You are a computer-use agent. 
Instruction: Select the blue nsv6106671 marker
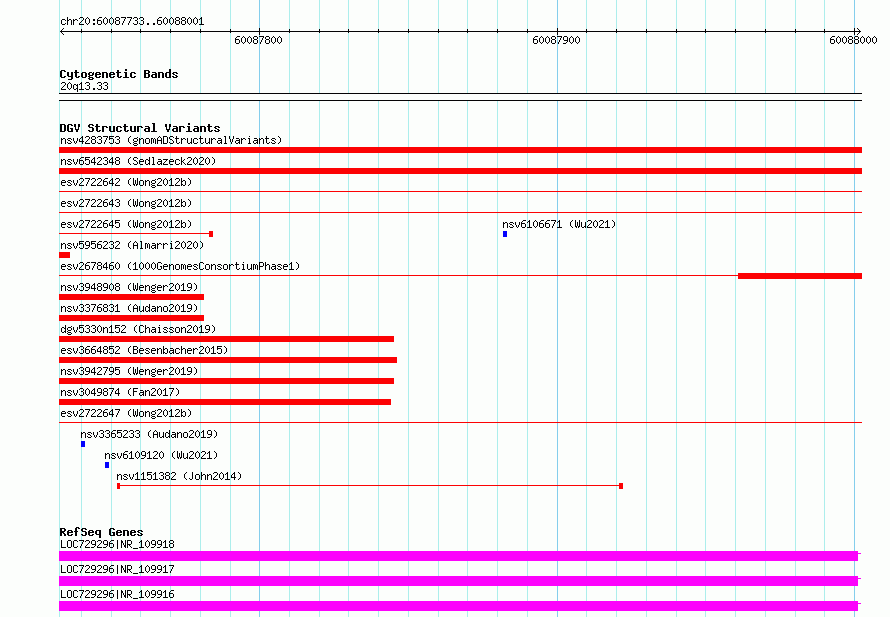[505, 234]
